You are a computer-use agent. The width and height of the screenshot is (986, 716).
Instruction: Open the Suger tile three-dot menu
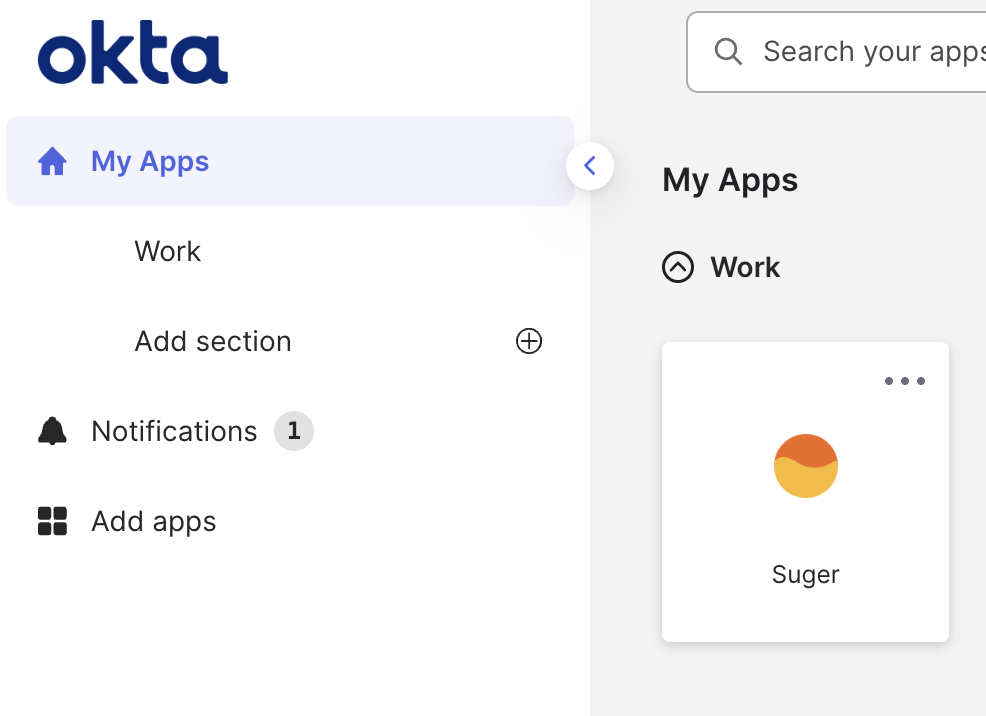(905, 381)
